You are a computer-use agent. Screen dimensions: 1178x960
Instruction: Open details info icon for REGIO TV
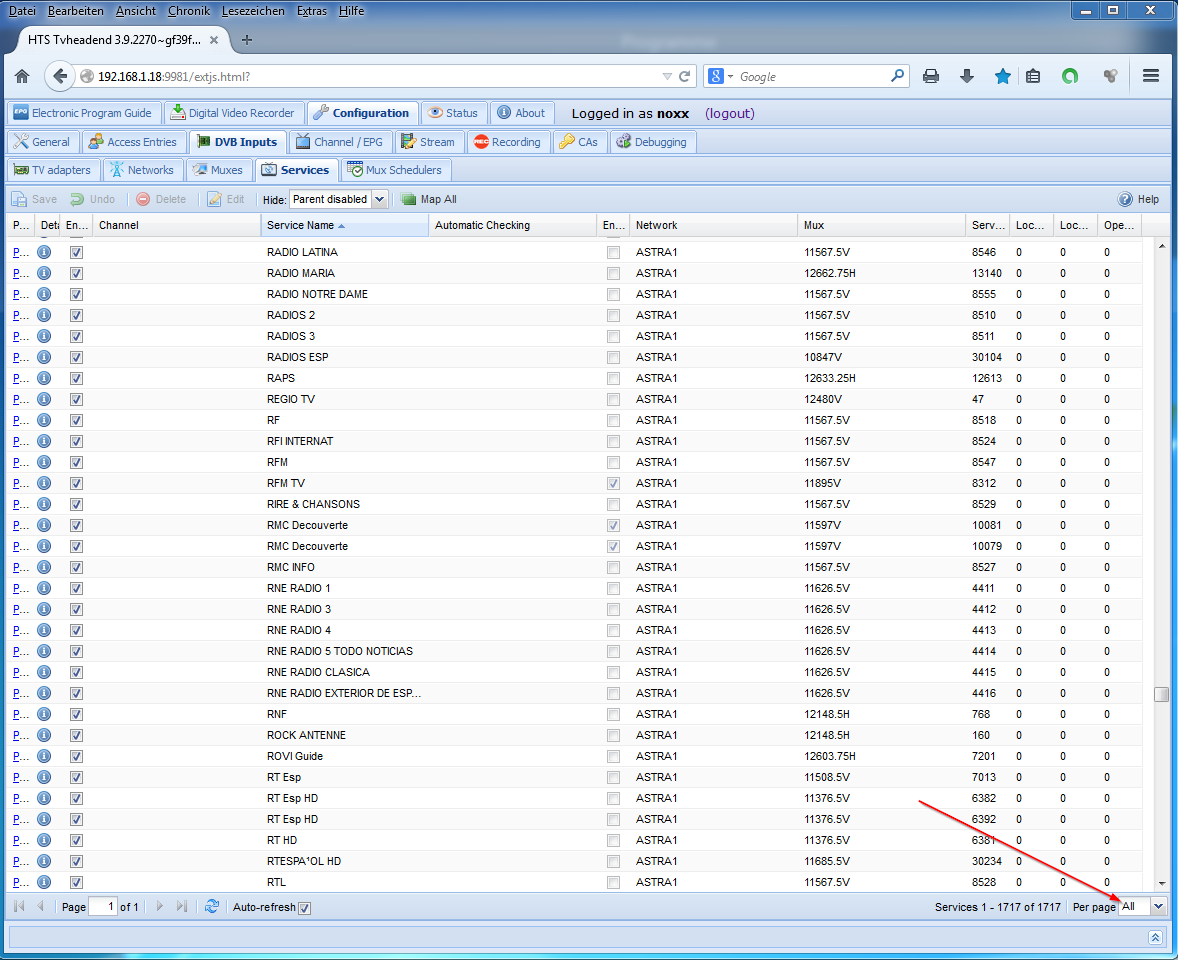tap(44, 400)
